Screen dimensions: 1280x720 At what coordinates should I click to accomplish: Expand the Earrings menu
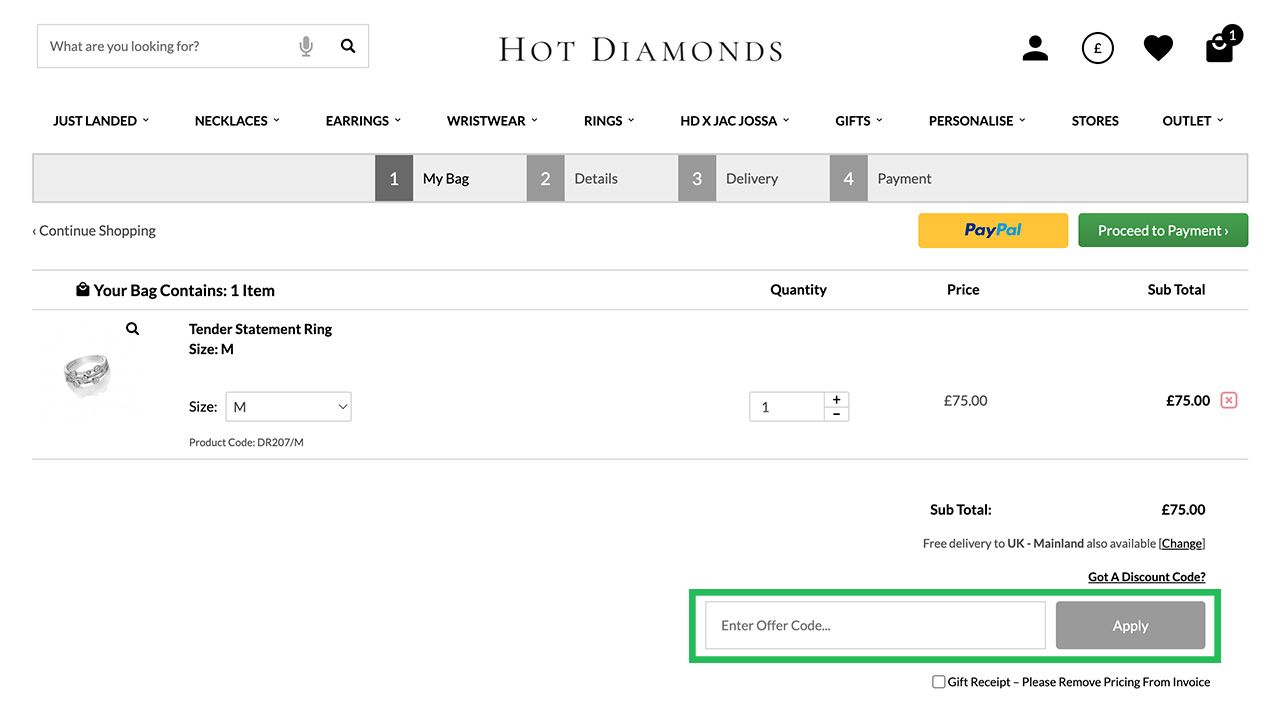[x=363, y=120]
